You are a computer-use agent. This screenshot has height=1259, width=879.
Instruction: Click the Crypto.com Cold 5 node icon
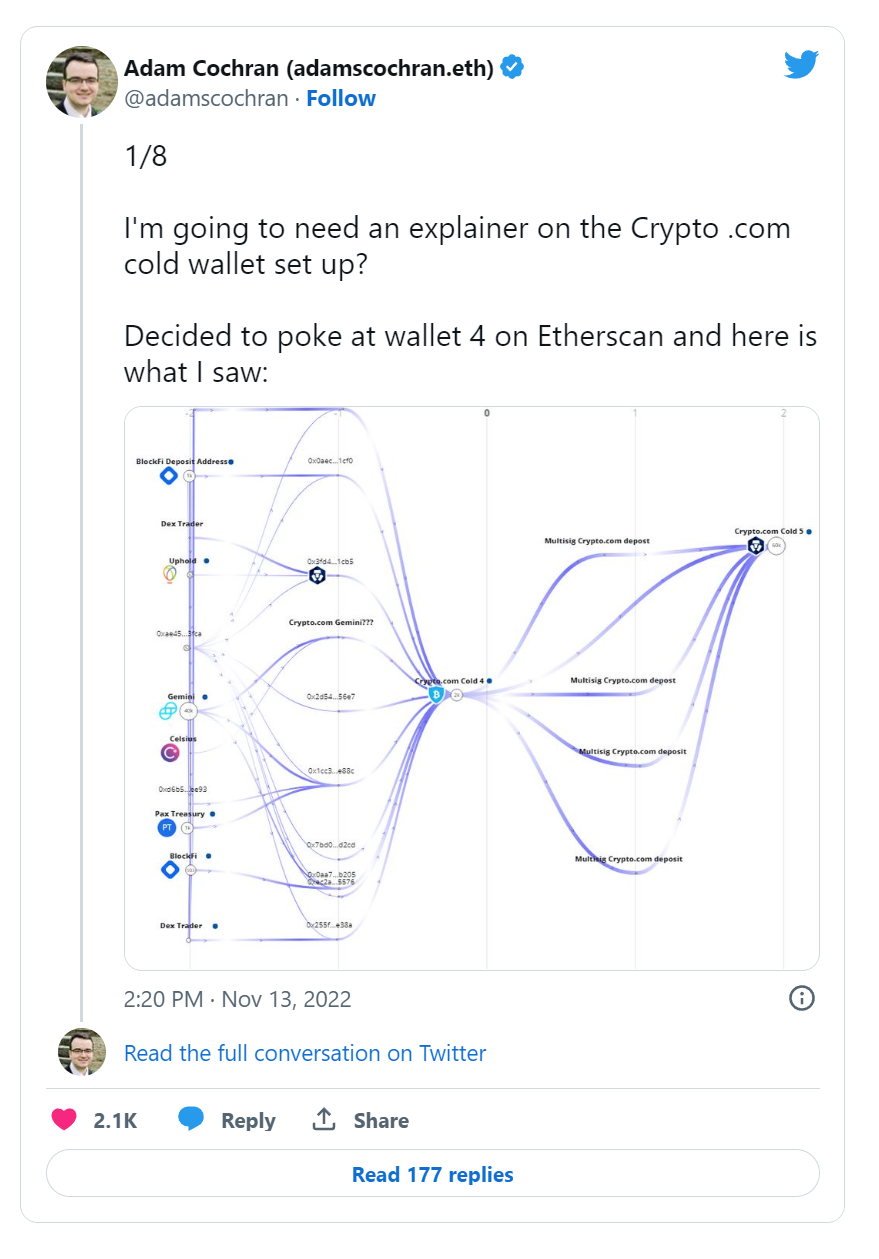(x=756, y=545)
